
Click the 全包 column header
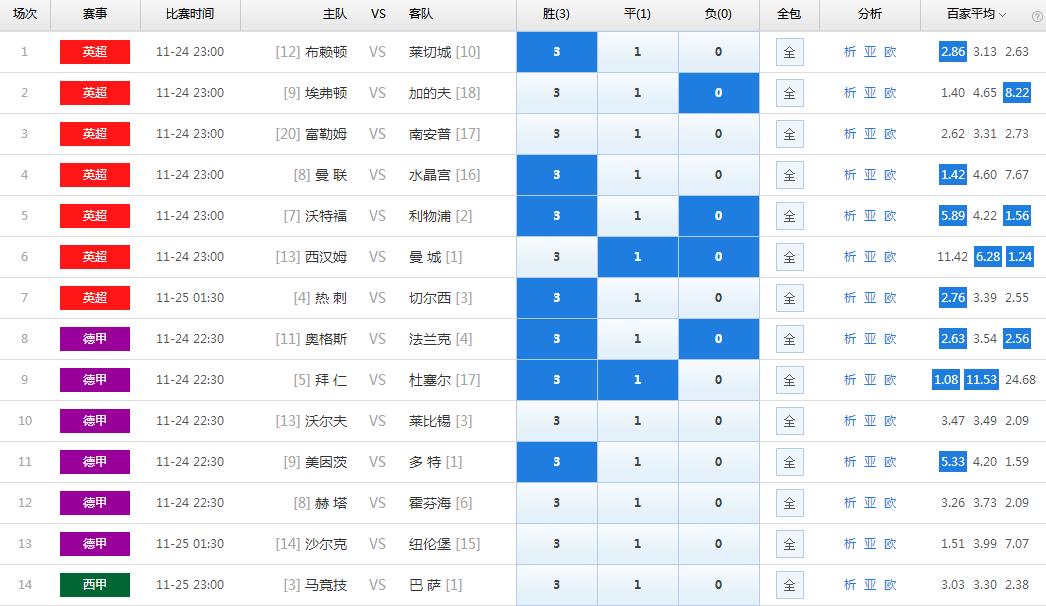(789, 14)
